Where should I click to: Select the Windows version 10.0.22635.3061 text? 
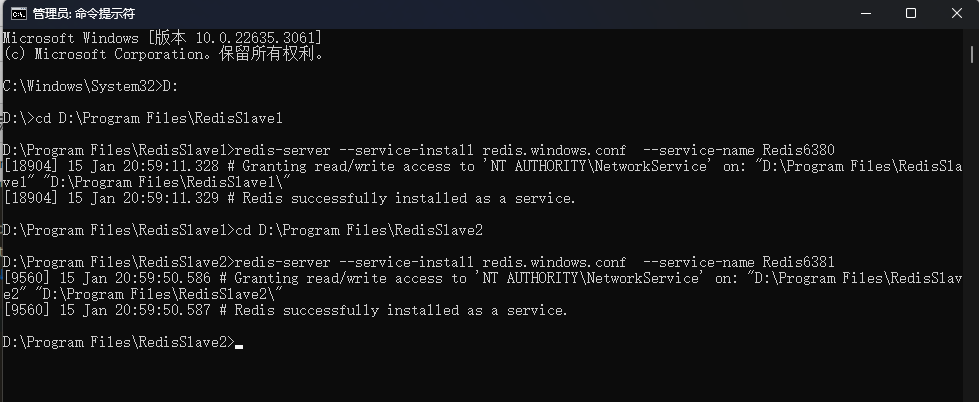257,38
